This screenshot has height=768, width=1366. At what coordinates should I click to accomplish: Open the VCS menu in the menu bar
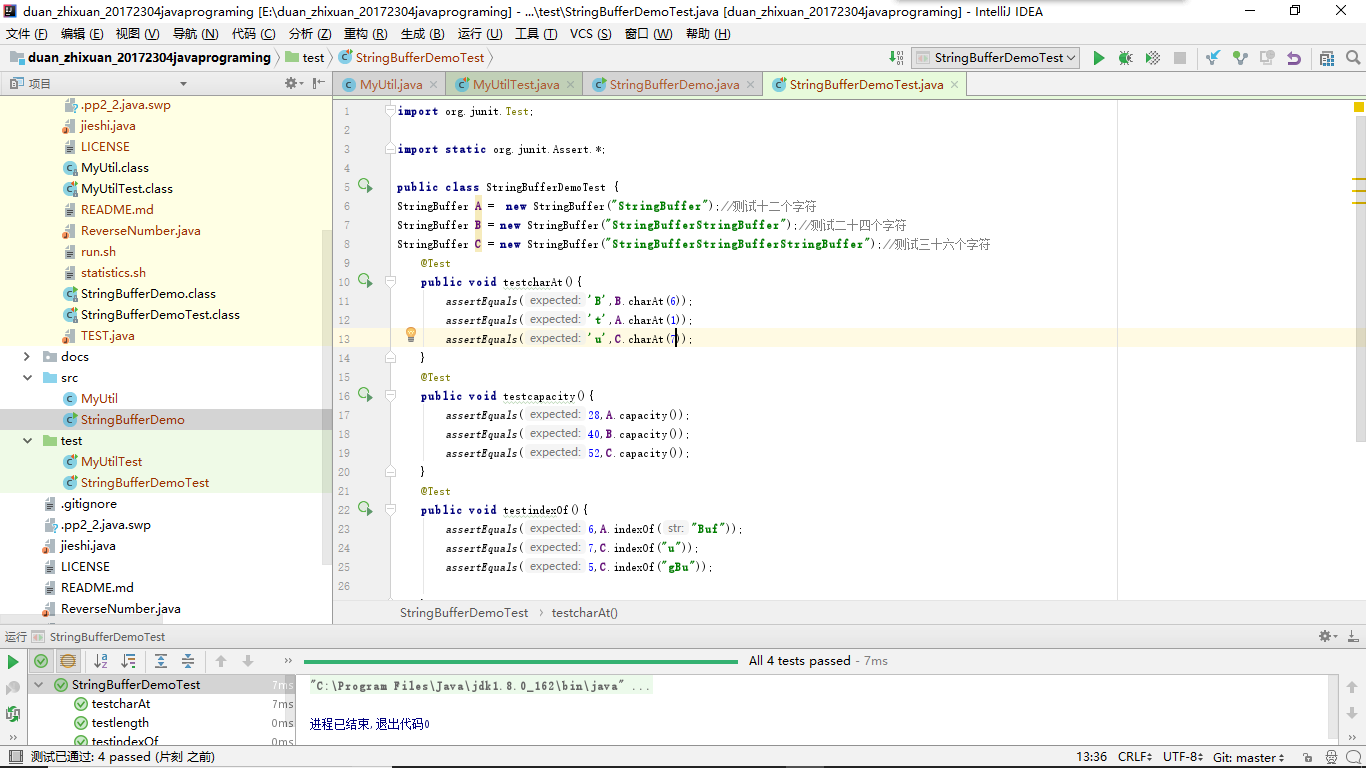pos(590,34)
